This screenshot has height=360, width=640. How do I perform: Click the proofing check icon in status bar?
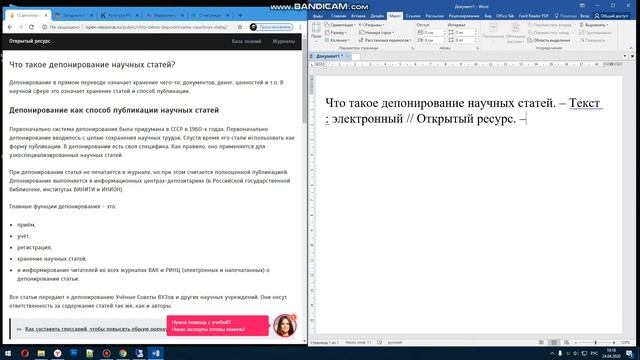click(x=380, y=342)
